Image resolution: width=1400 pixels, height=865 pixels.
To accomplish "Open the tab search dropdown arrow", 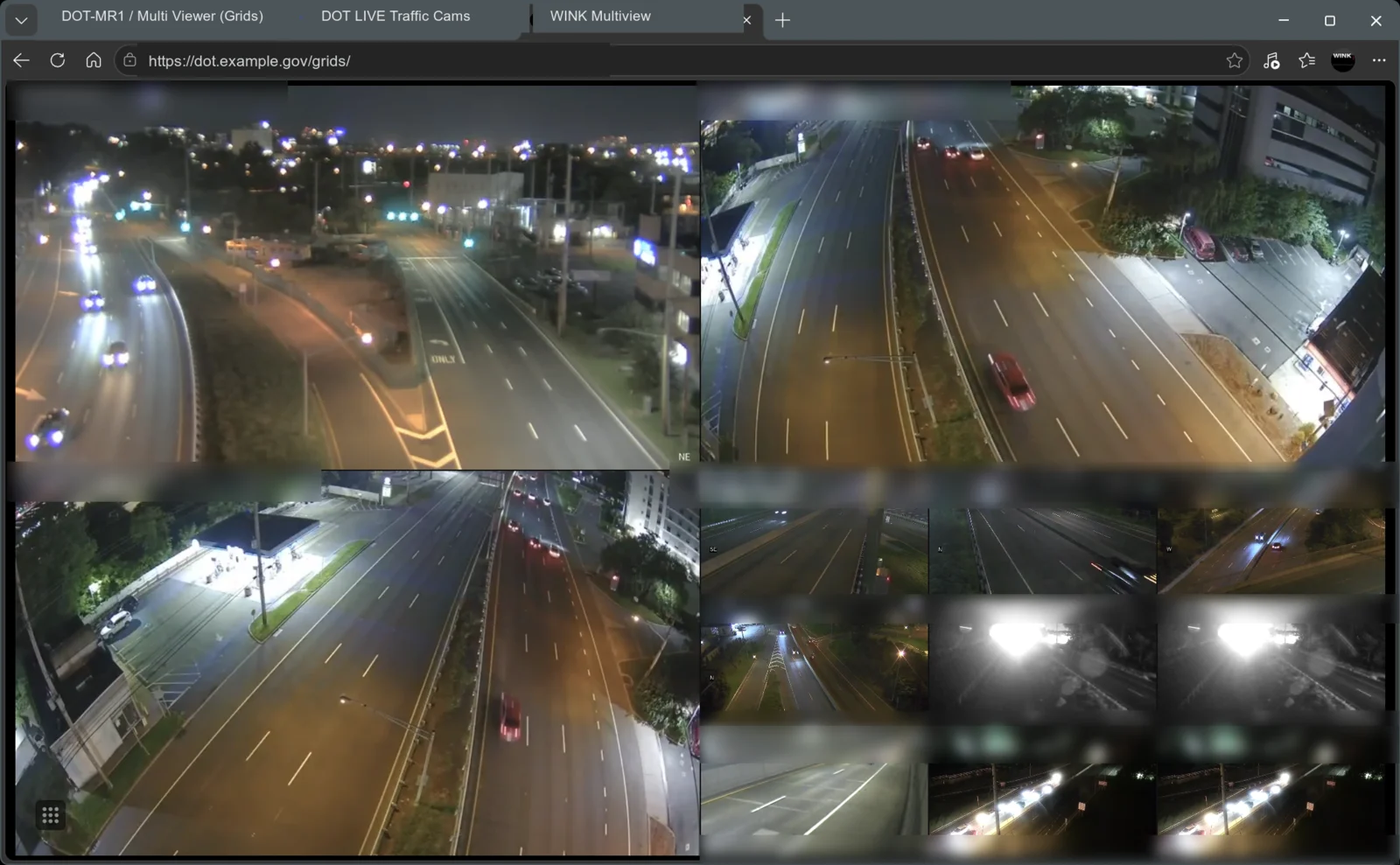I will point(21,19).
